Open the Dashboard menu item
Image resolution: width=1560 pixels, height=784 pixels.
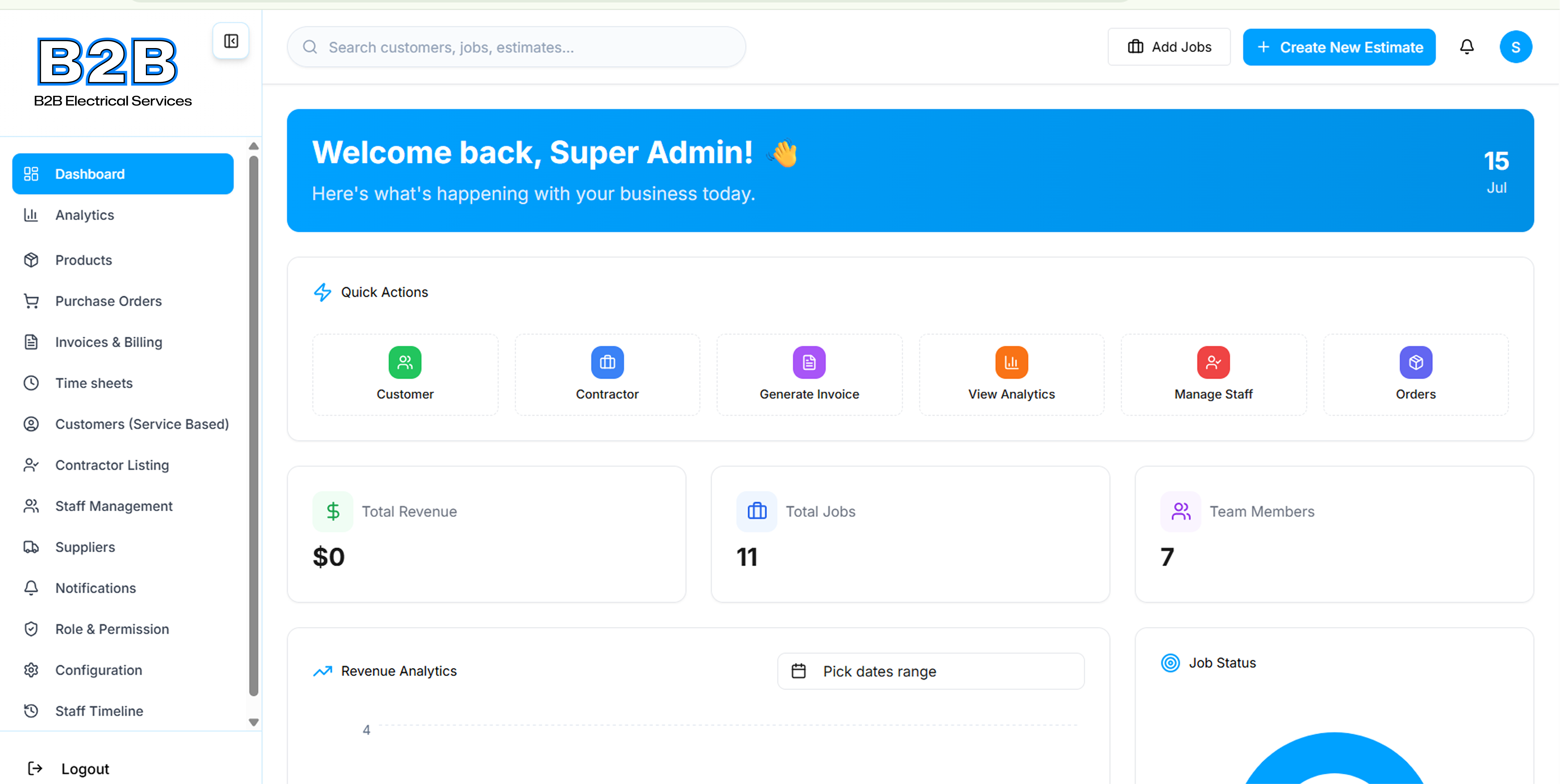[x=123, y=174]
